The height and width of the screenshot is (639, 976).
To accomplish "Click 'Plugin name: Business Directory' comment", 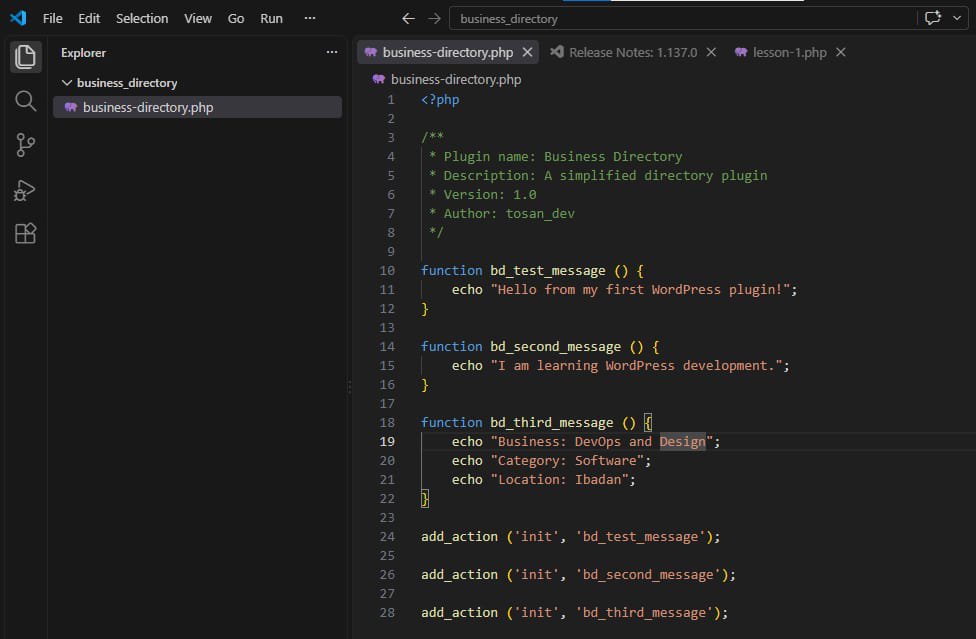I will coord(563,157).
